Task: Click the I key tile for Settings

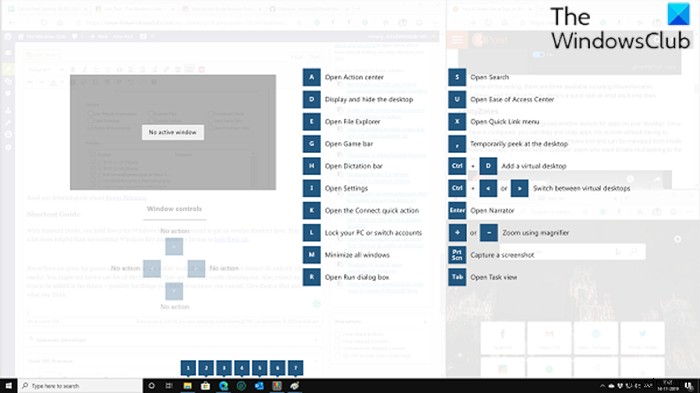Action: 312,188
